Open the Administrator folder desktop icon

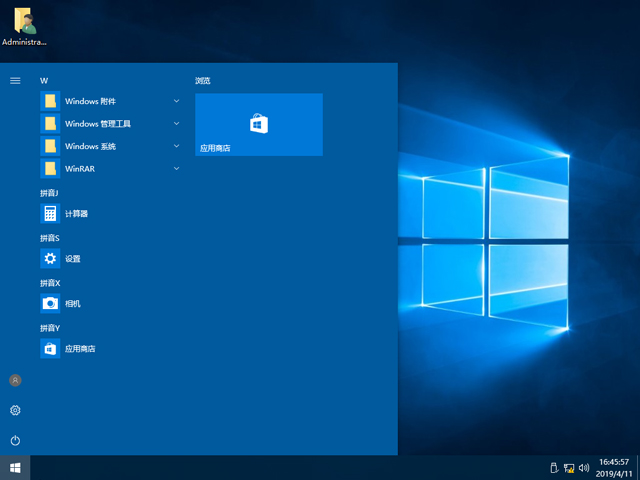[x=24, y=27]
